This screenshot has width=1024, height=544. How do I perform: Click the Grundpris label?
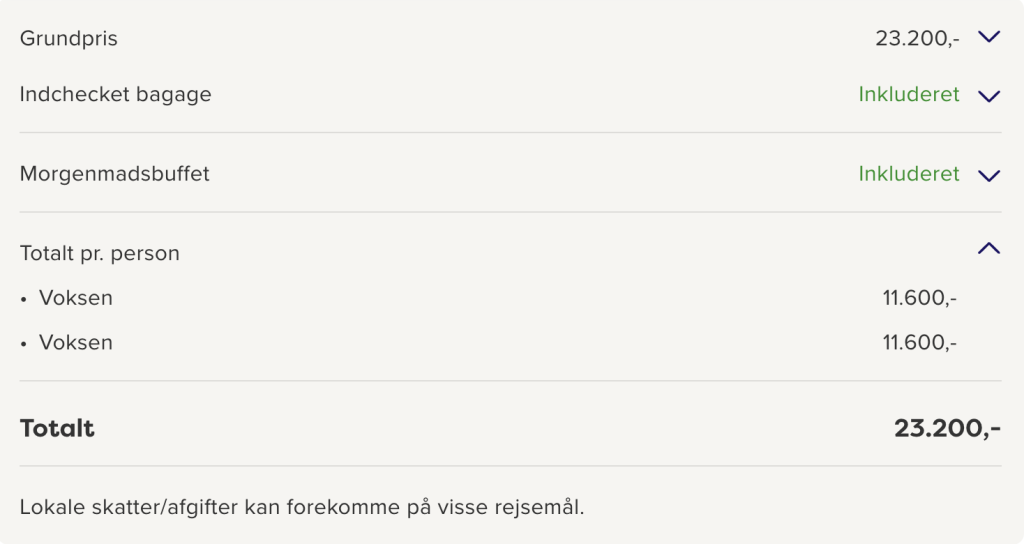tap(69, 39)
